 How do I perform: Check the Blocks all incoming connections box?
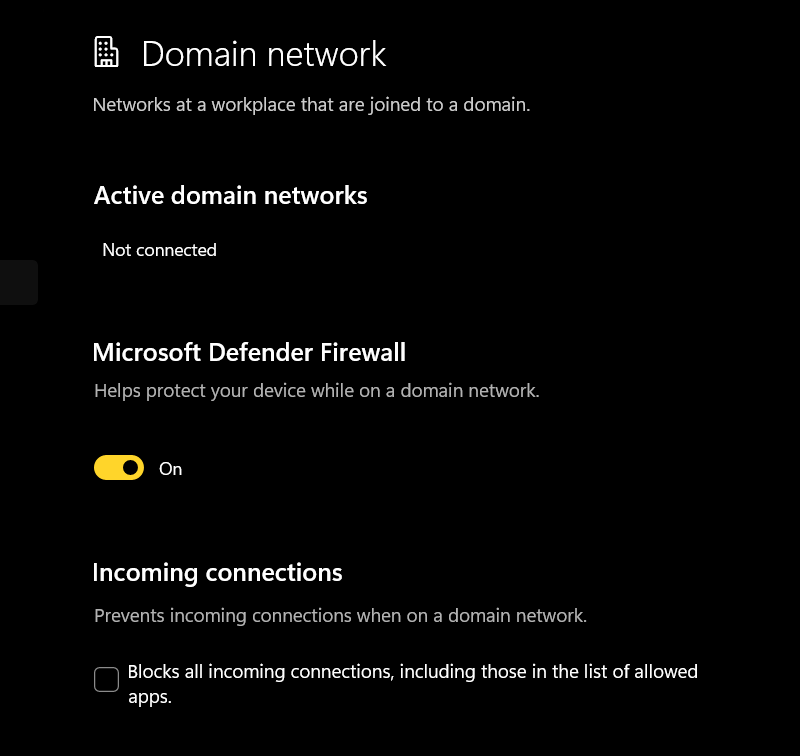pos(106,679)
